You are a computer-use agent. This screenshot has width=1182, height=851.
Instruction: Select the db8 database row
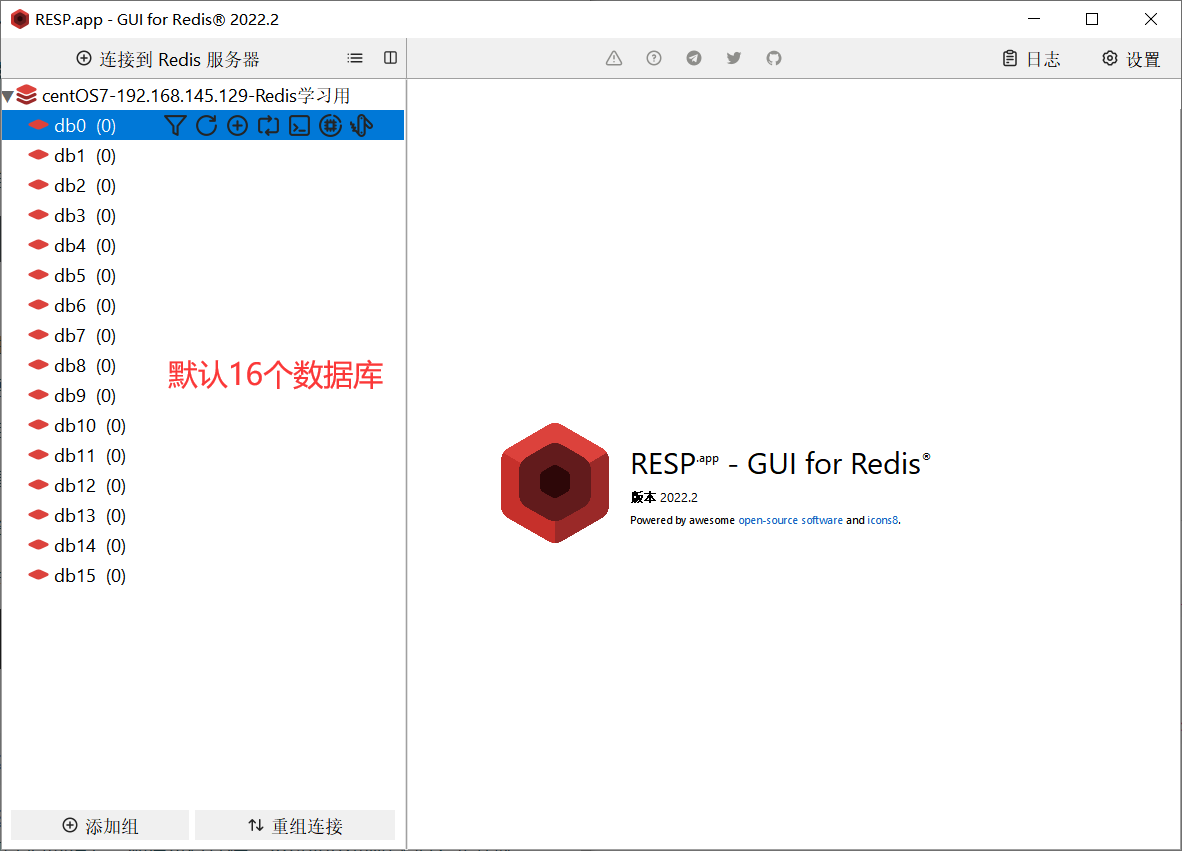point(203,366)
